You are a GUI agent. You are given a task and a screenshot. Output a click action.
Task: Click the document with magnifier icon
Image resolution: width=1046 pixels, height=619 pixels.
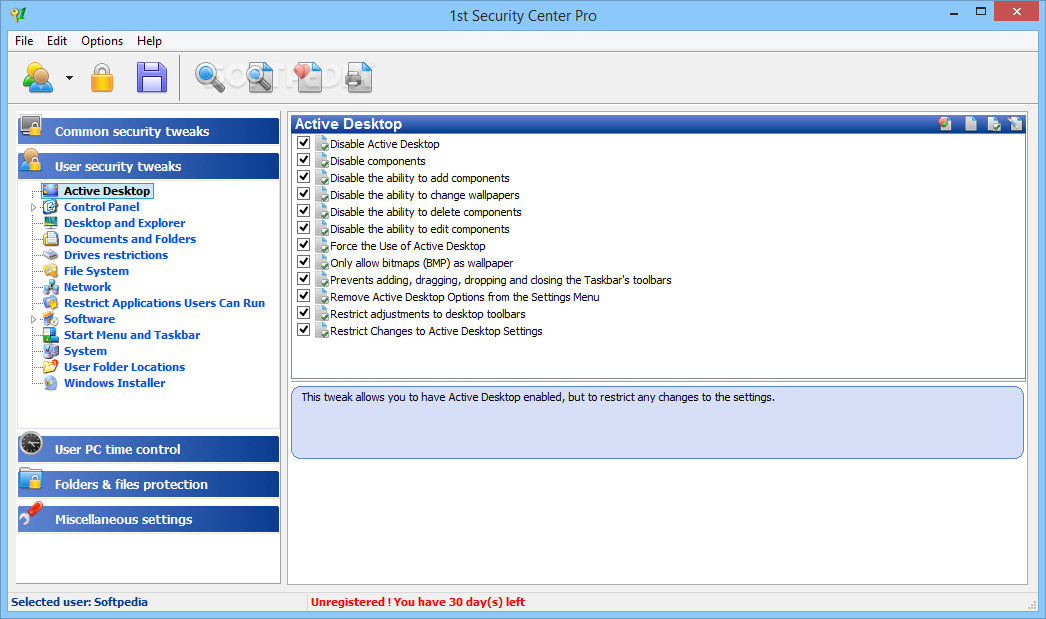coord(260,77)
